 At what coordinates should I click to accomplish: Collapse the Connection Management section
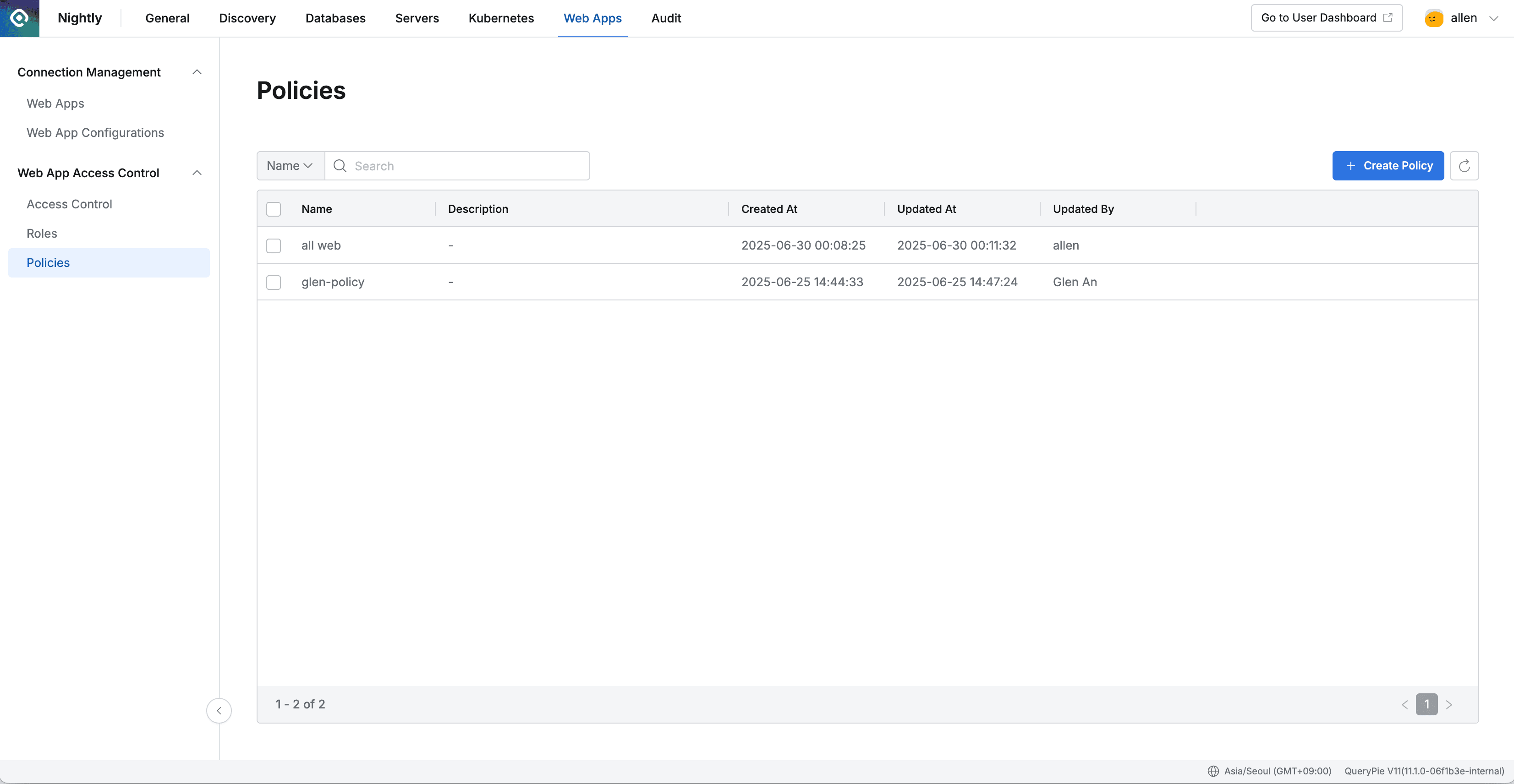[x=197, y=71]
